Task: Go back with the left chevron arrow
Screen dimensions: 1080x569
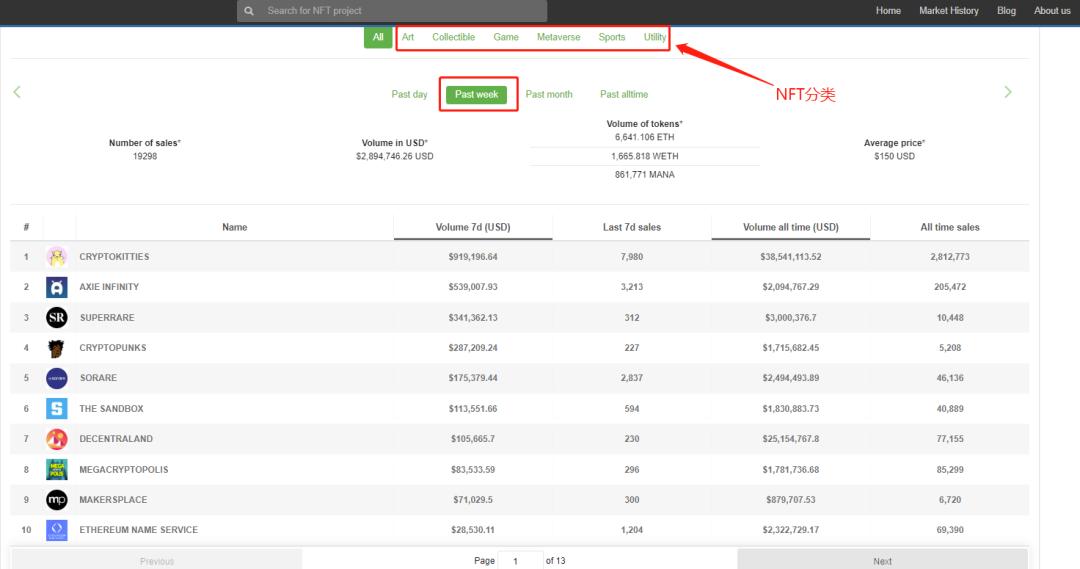Action: pyautogui.click(x=17, y=92)
